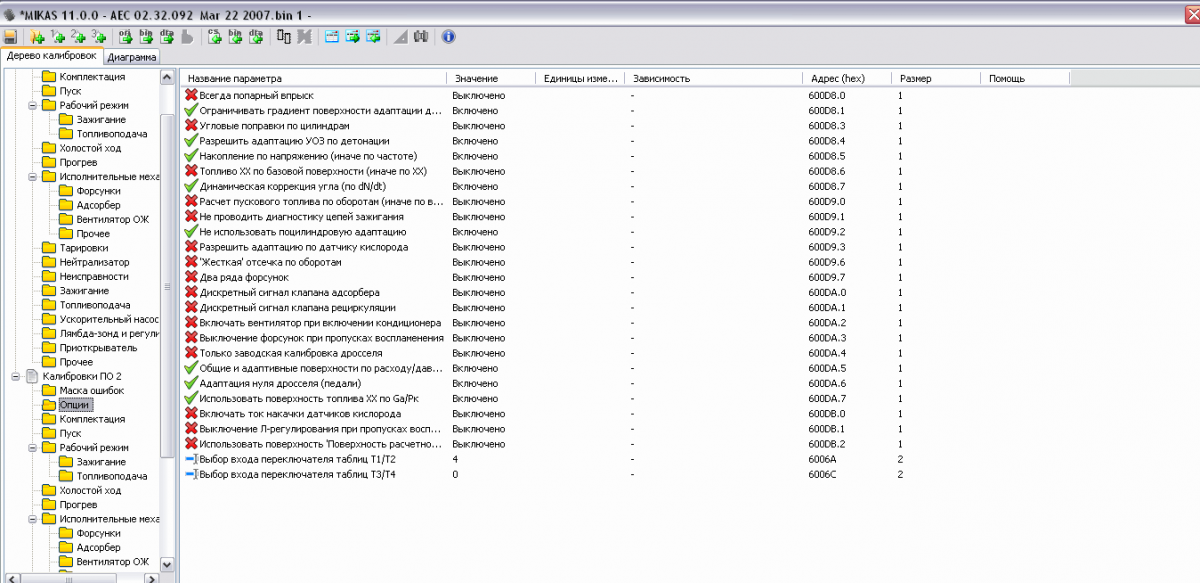The image size is (1200, 583).
Task: Click the 'Помощь' column header
Action: pos(1025,78)
